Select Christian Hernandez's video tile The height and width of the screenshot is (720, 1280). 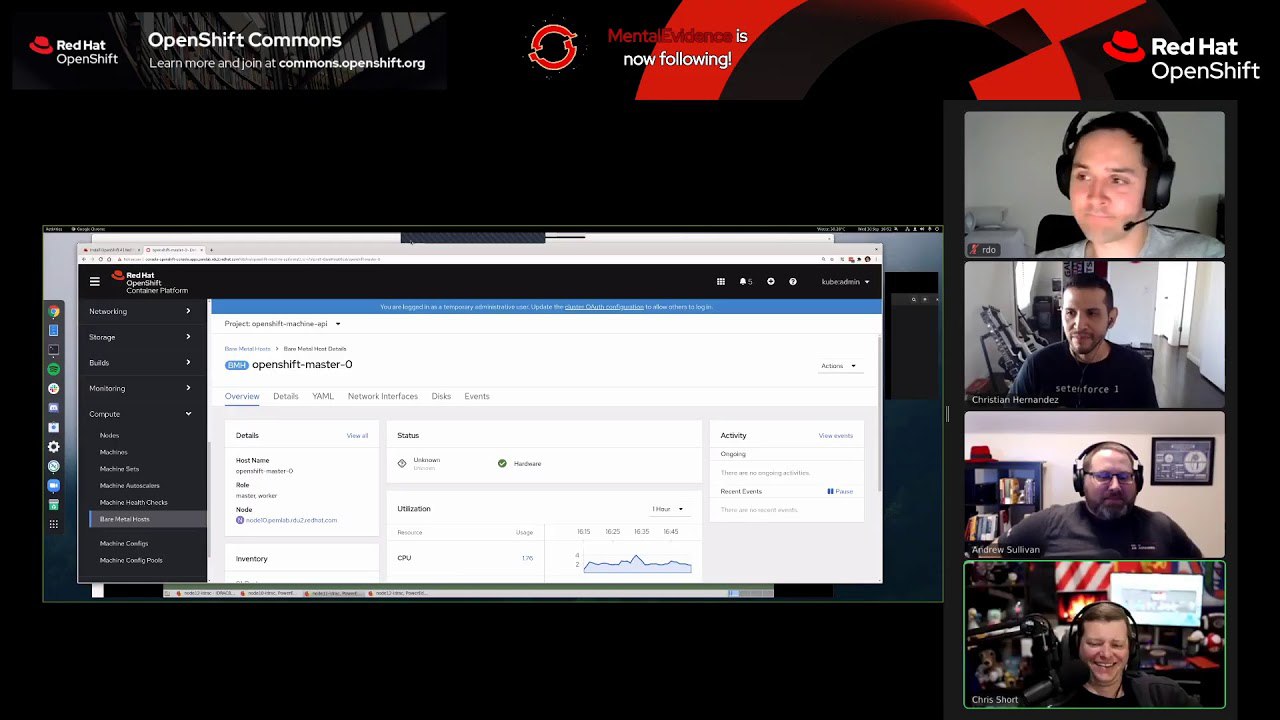pyautogui.click(x=1094, y=334)
